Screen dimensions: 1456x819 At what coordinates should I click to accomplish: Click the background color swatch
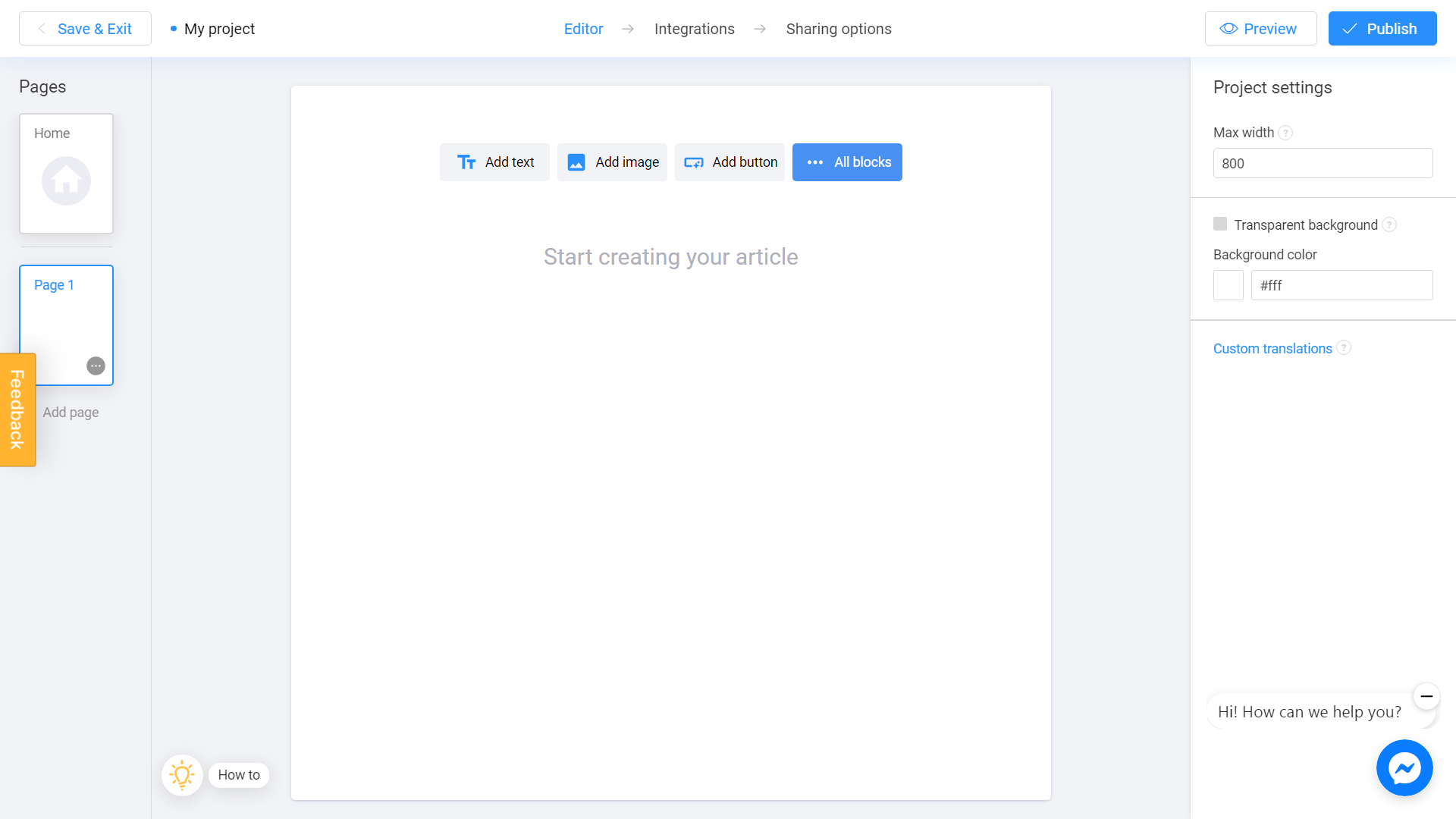(x=1228, y=285)
